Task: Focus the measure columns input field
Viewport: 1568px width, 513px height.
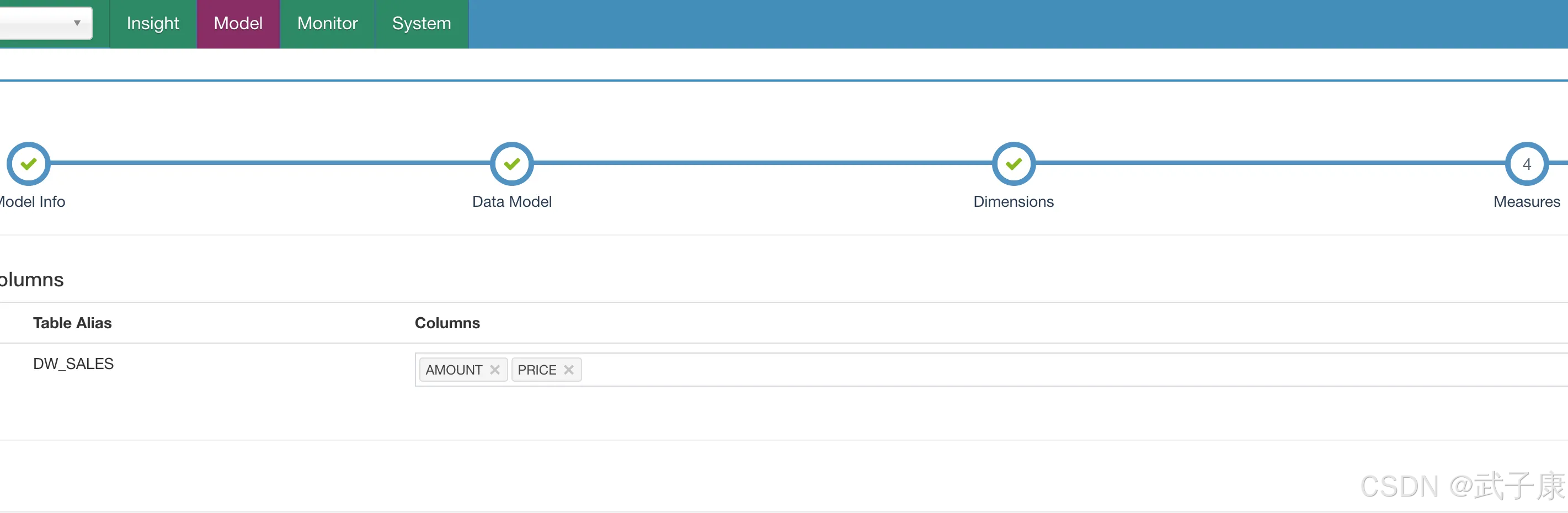Action: point(991,370)
